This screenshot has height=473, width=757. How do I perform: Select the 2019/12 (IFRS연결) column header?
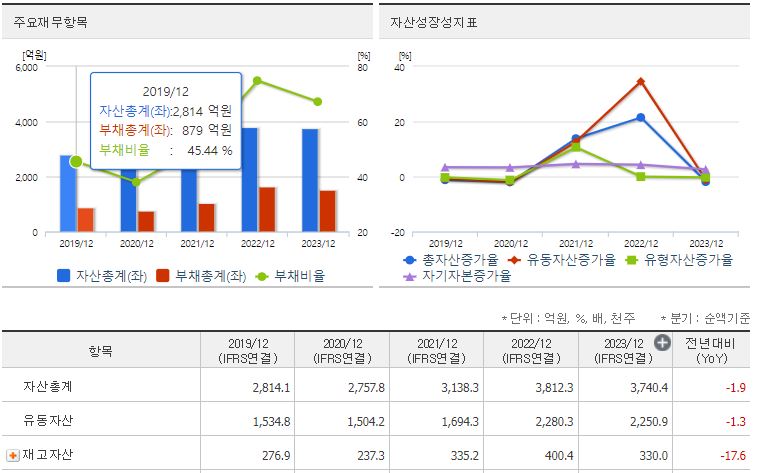[x=248, y=350]
